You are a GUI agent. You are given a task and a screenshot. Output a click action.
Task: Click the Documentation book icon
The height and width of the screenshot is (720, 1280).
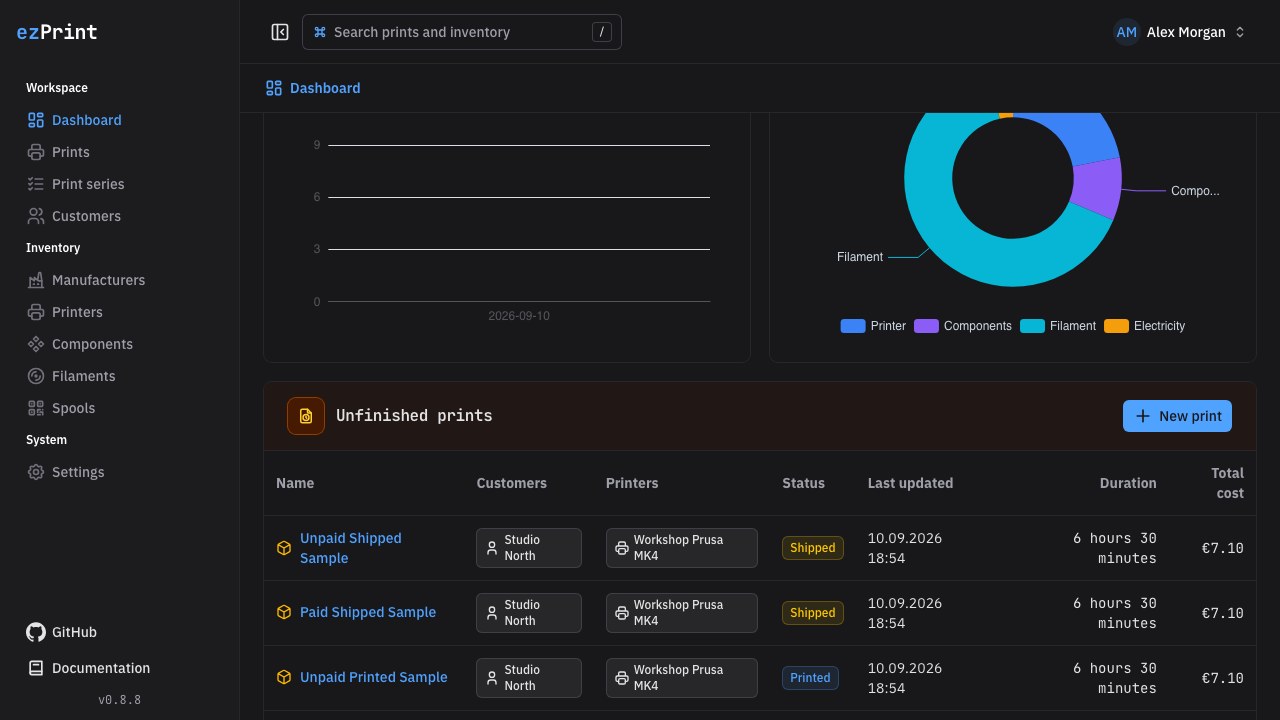pos(36,668)
